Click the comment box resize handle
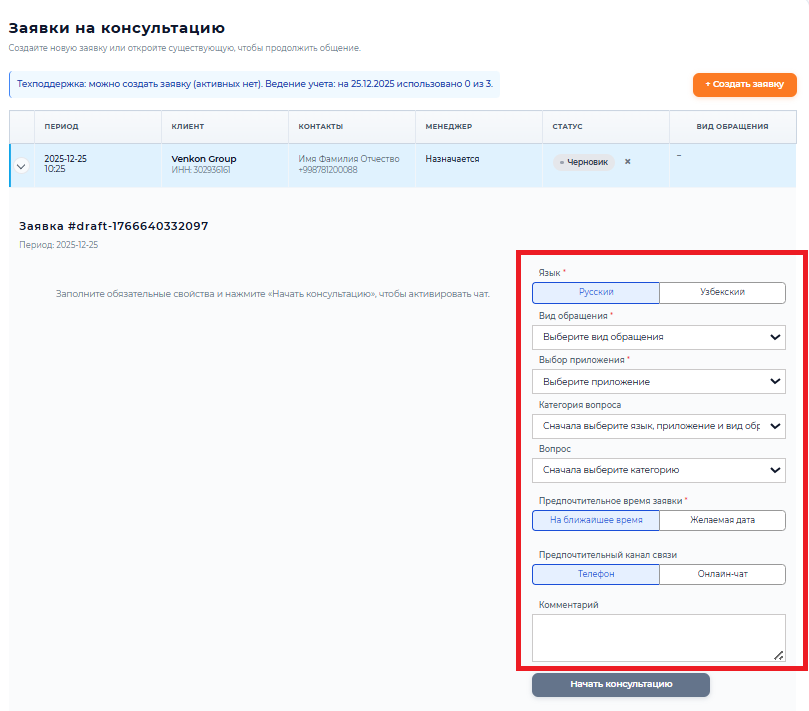809x711 pixels. (x=778, y=654)
